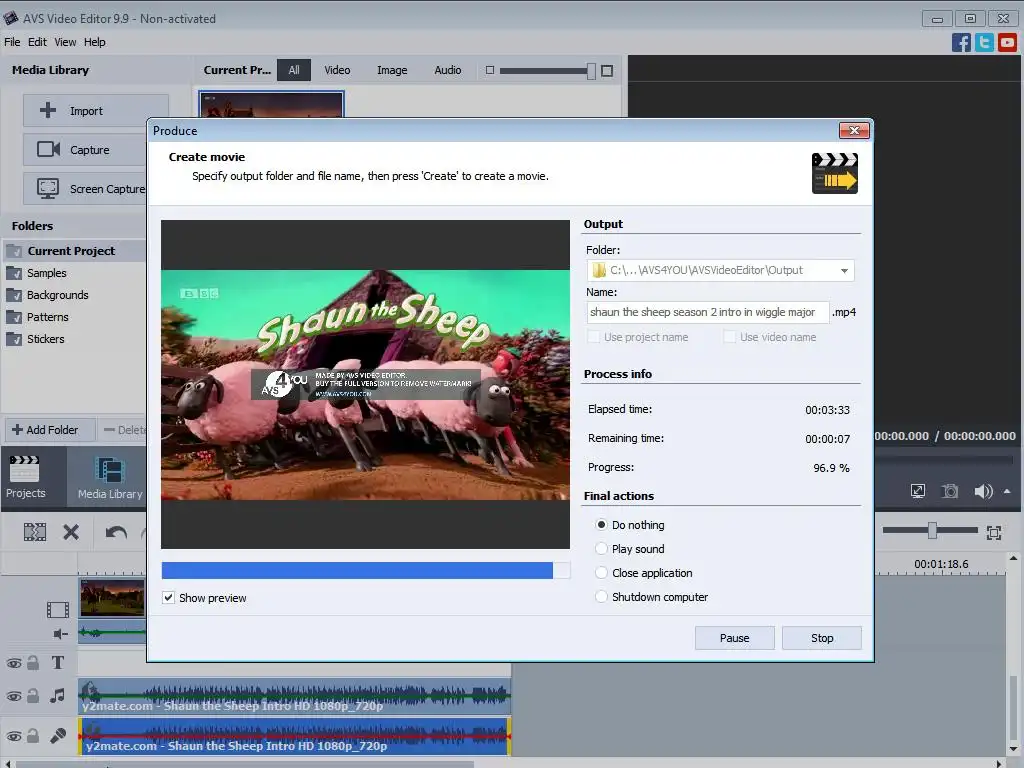Screen dimensions: 1024x768
Task: Toggle the music track visibility eye
Action: tap(14, 696)
